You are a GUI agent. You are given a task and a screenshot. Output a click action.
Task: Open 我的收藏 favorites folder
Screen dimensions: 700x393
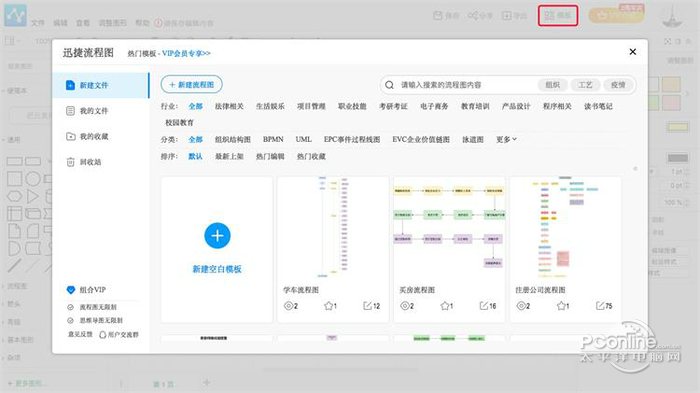pos(93,136)
